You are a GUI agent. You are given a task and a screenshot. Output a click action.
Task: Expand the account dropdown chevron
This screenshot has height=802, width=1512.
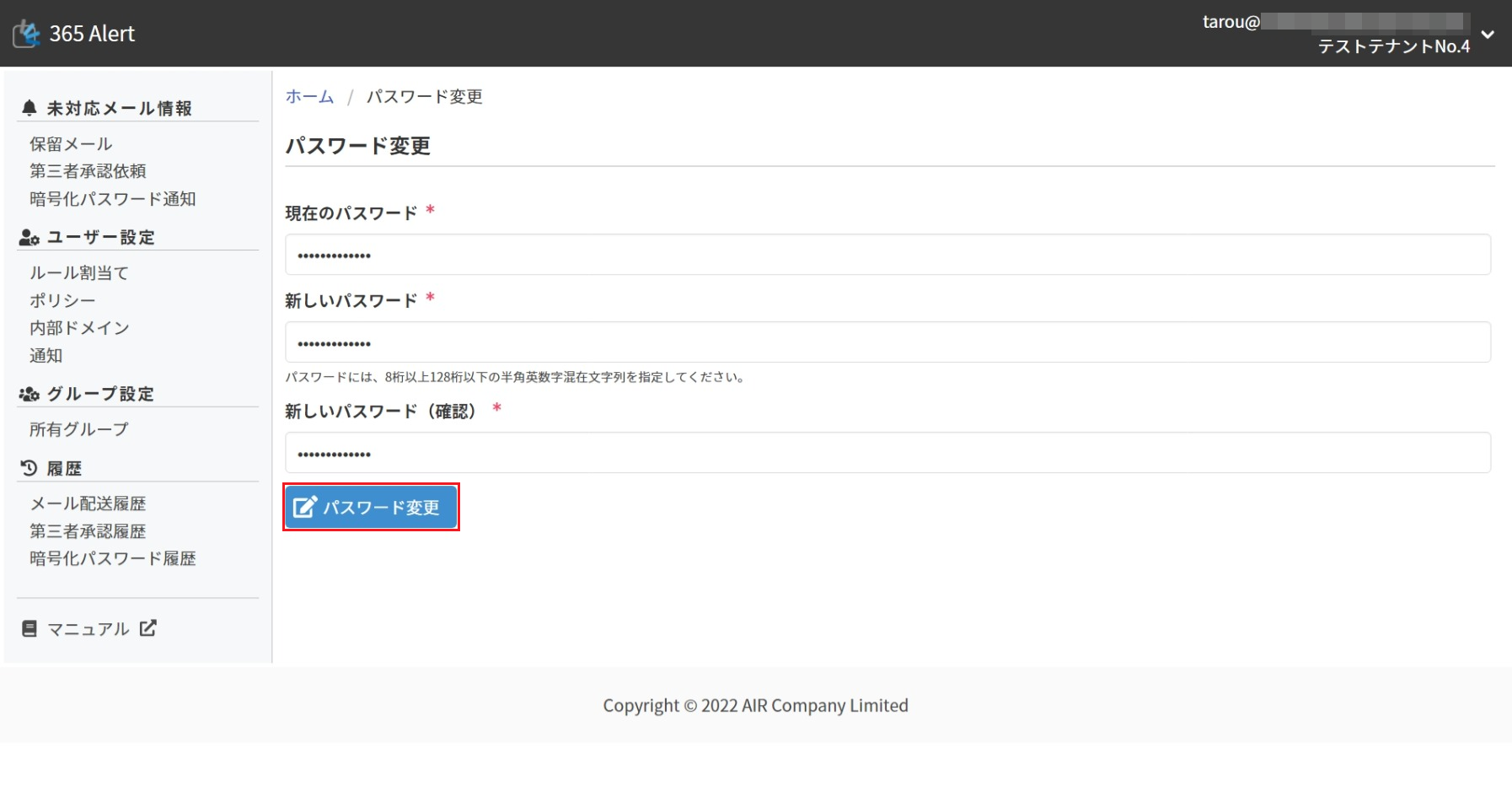[1488, 35]
